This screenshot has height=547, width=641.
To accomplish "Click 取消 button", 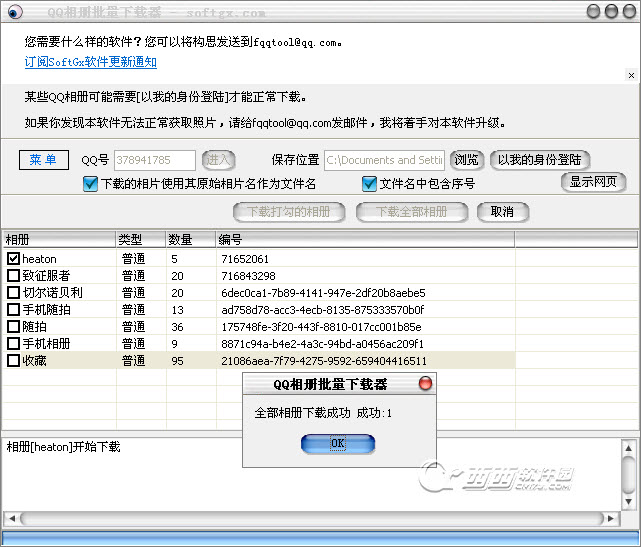I will point(503,212).
